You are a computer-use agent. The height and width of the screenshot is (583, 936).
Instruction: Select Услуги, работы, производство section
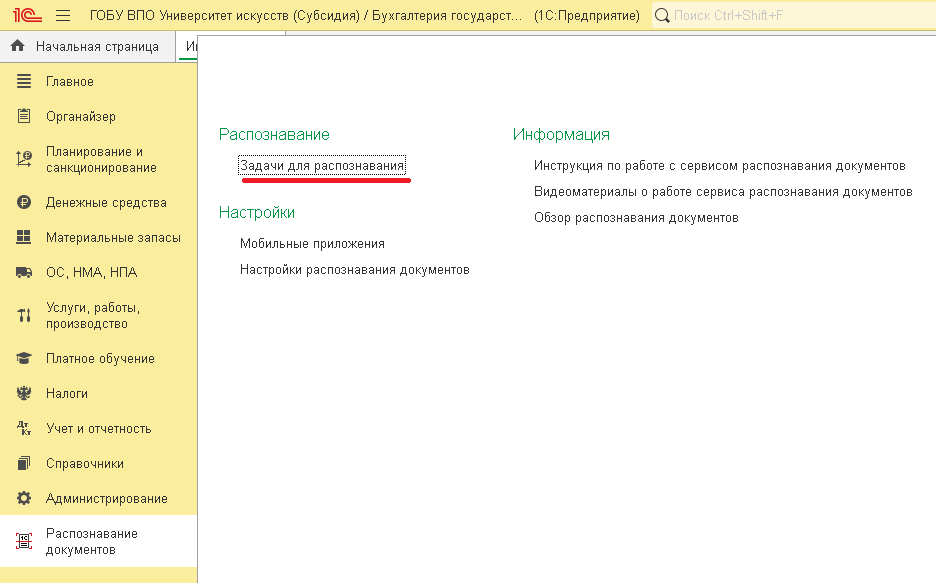[x=93, y=316]
